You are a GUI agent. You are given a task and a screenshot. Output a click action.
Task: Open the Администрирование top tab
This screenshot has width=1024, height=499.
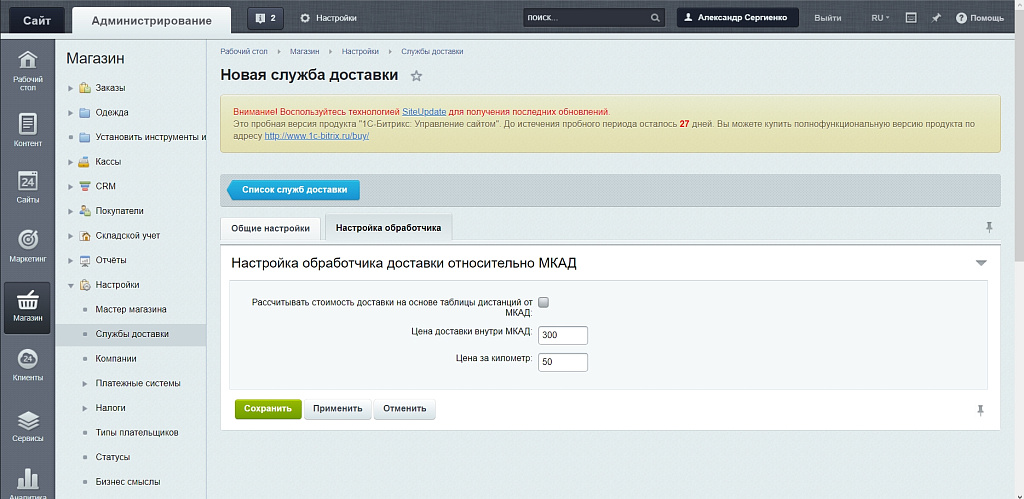pos(150,20)
